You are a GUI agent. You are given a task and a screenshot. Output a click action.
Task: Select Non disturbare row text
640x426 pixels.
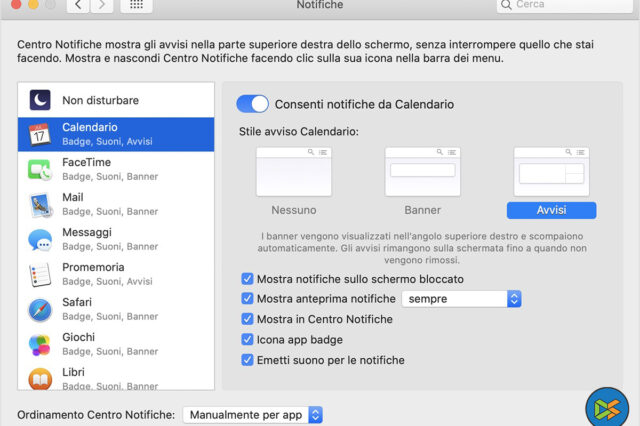[100, 100]
